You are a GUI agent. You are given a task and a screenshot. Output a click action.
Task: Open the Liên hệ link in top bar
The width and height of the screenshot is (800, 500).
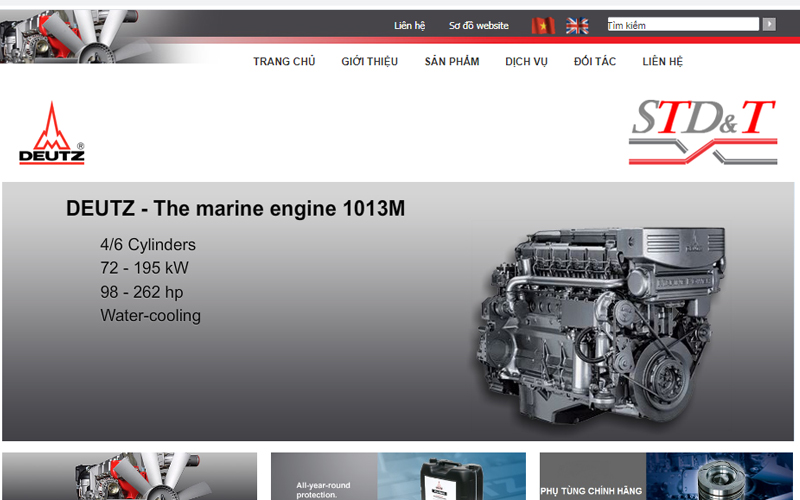409,26
